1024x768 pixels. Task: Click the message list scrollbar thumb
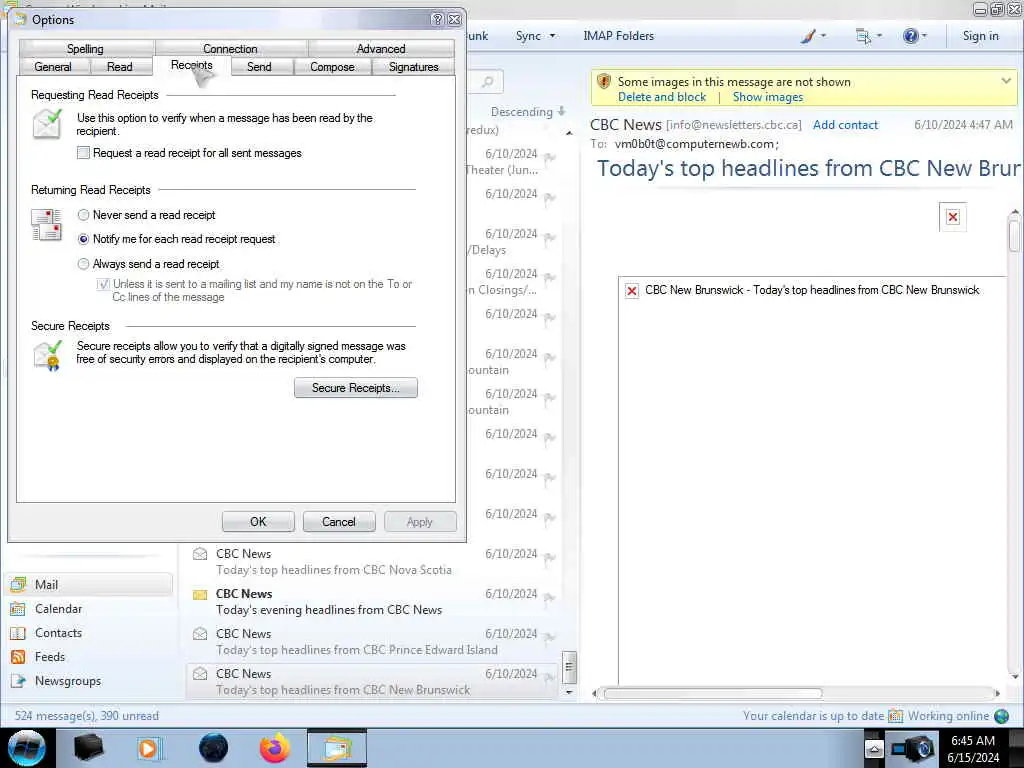569,667
